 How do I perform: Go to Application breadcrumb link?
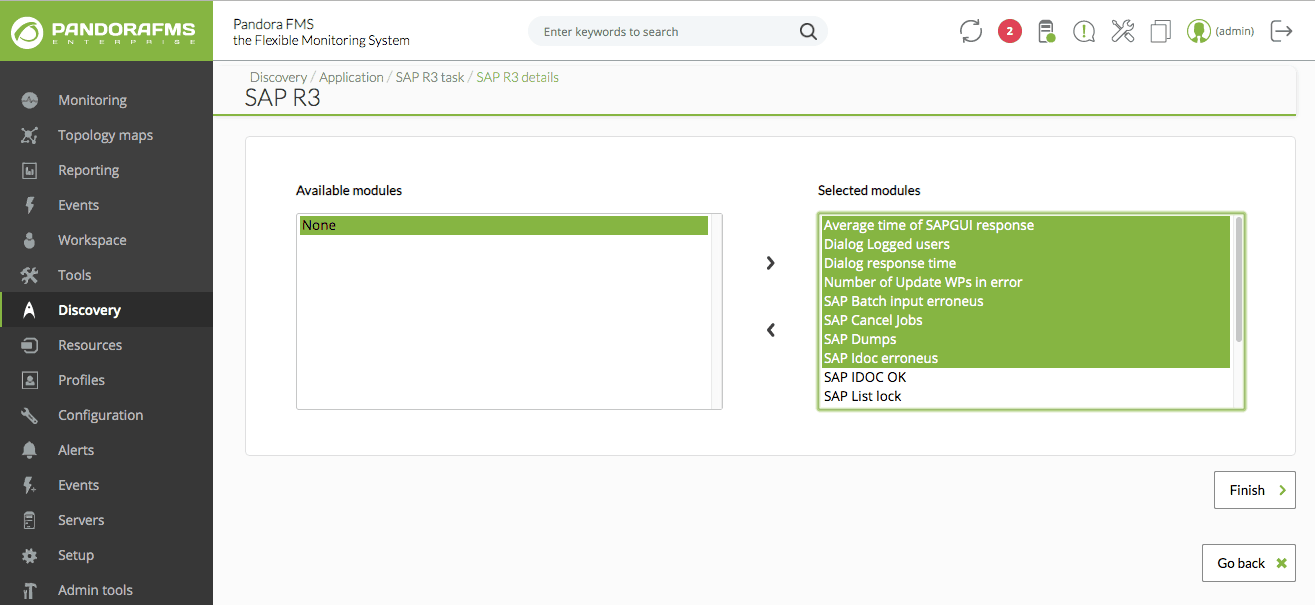[351, 77]
